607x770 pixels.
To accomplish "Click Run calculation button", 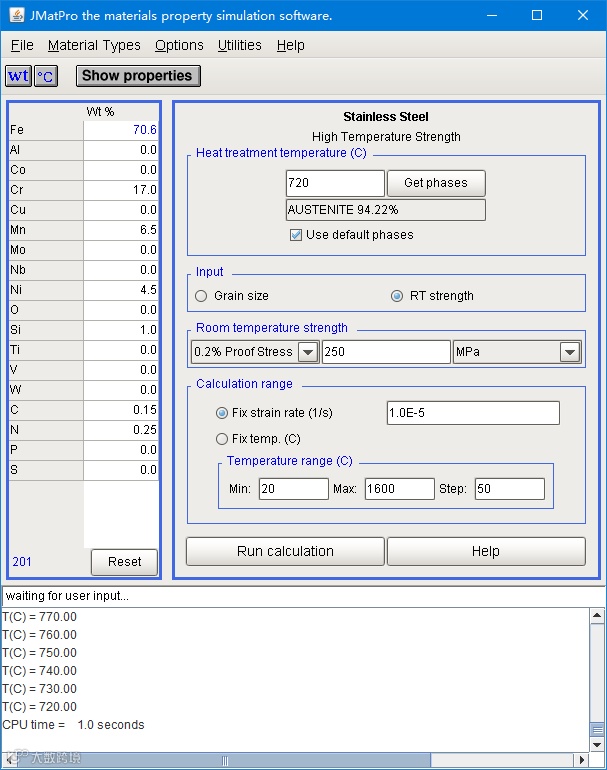I will pos(285,551).
